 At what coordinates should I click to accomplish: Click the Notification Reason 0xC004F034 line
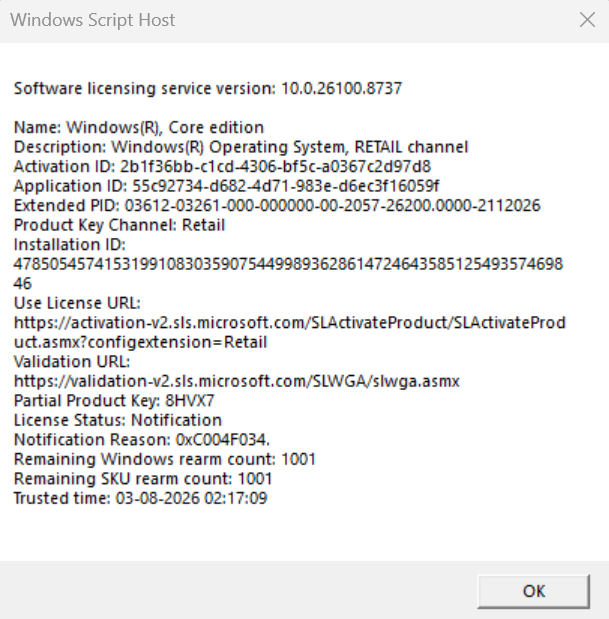coord(142,440)
